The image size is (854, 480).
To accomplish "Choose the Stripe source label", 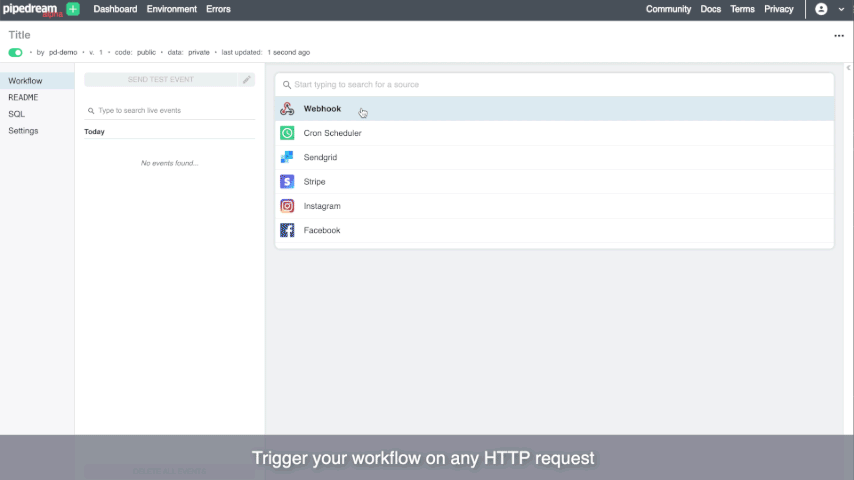I will 314,181.
